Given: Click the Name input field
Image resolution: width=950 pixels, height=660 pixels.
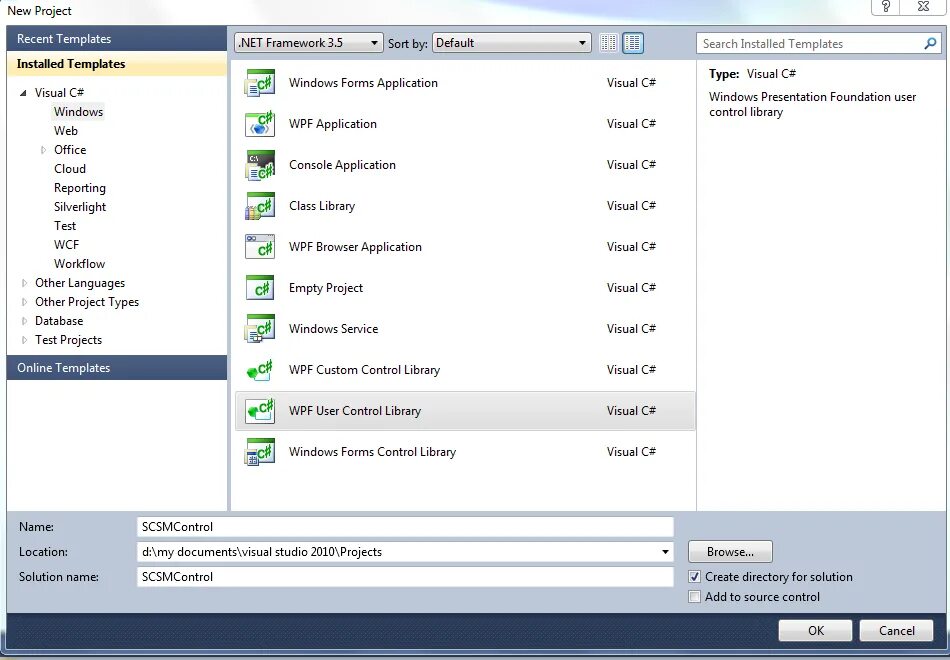Looking at the screenshot, I should pyautogui.click(x=405, y=527).
